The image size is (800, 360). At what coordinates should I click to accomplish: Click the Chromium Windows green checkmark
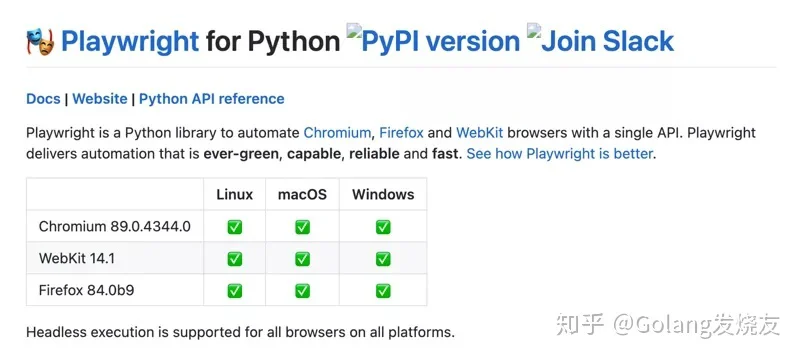[x=383, y=226]
